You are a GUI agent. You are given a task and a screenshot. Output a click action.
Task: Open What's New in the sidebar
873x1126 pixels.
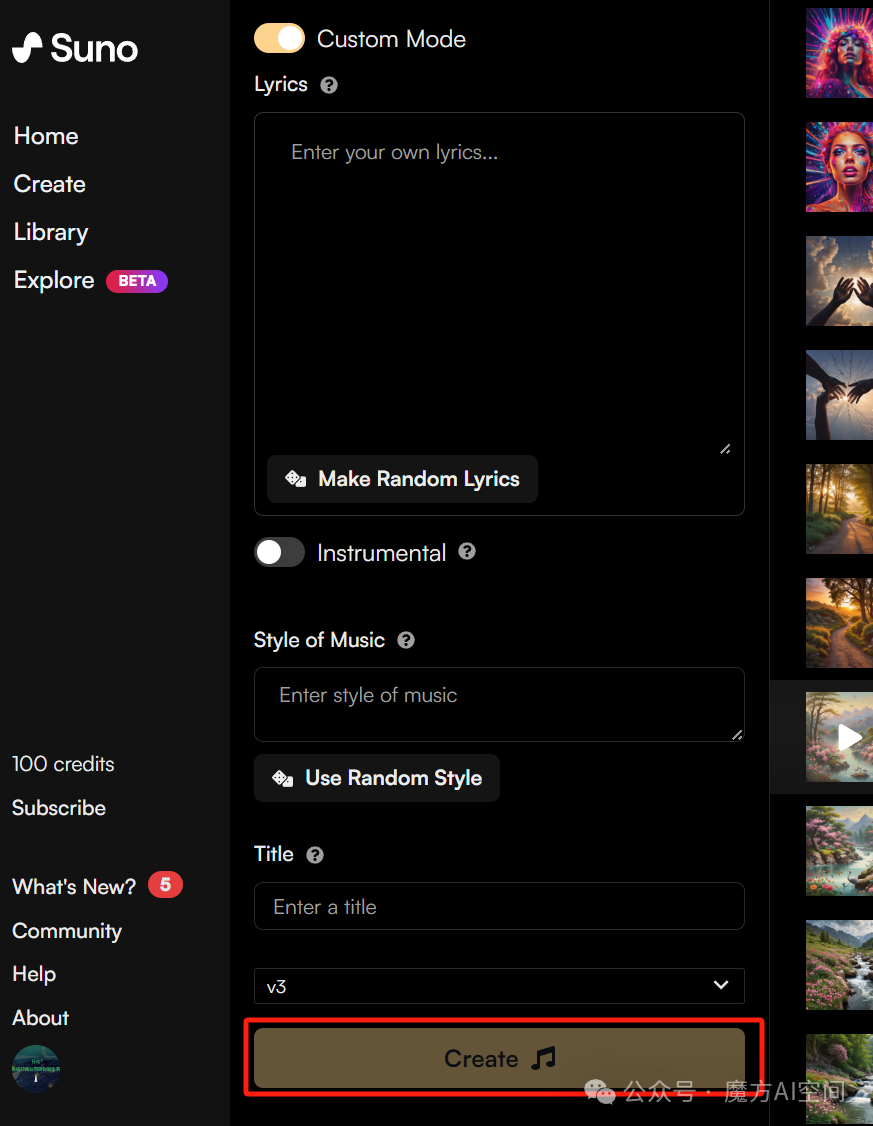tap(74, 886)
